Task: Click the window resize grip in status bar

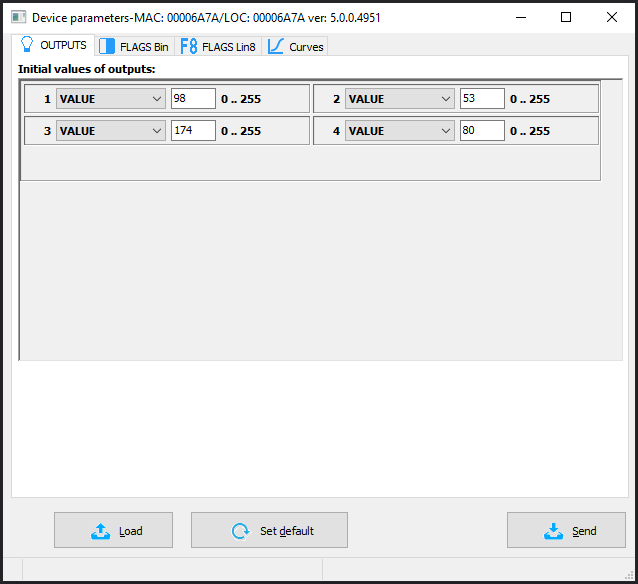Action: tap(629, 574)
